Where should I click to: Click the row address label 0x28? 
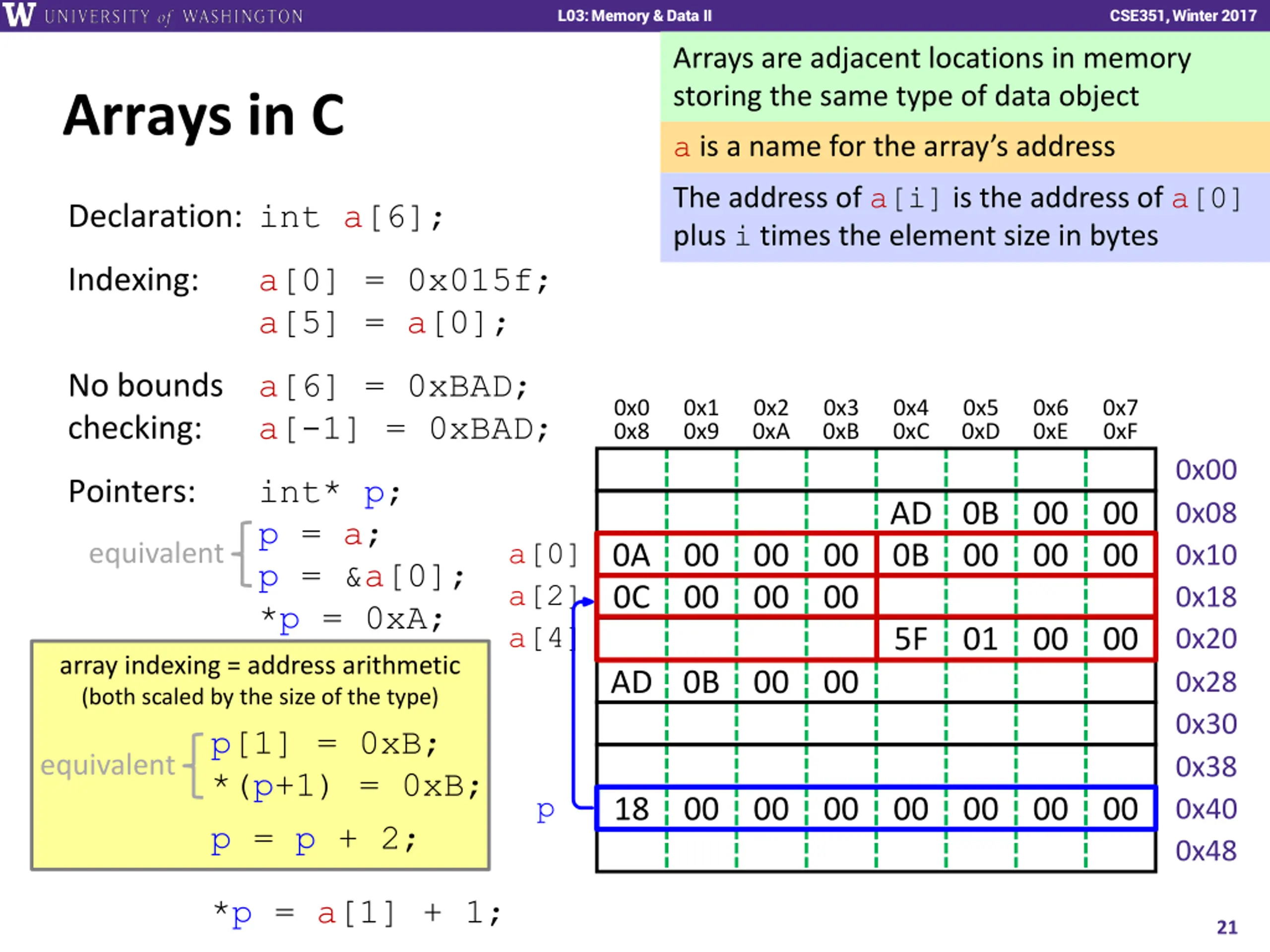pyautogui.click(x=1206, y=682)
